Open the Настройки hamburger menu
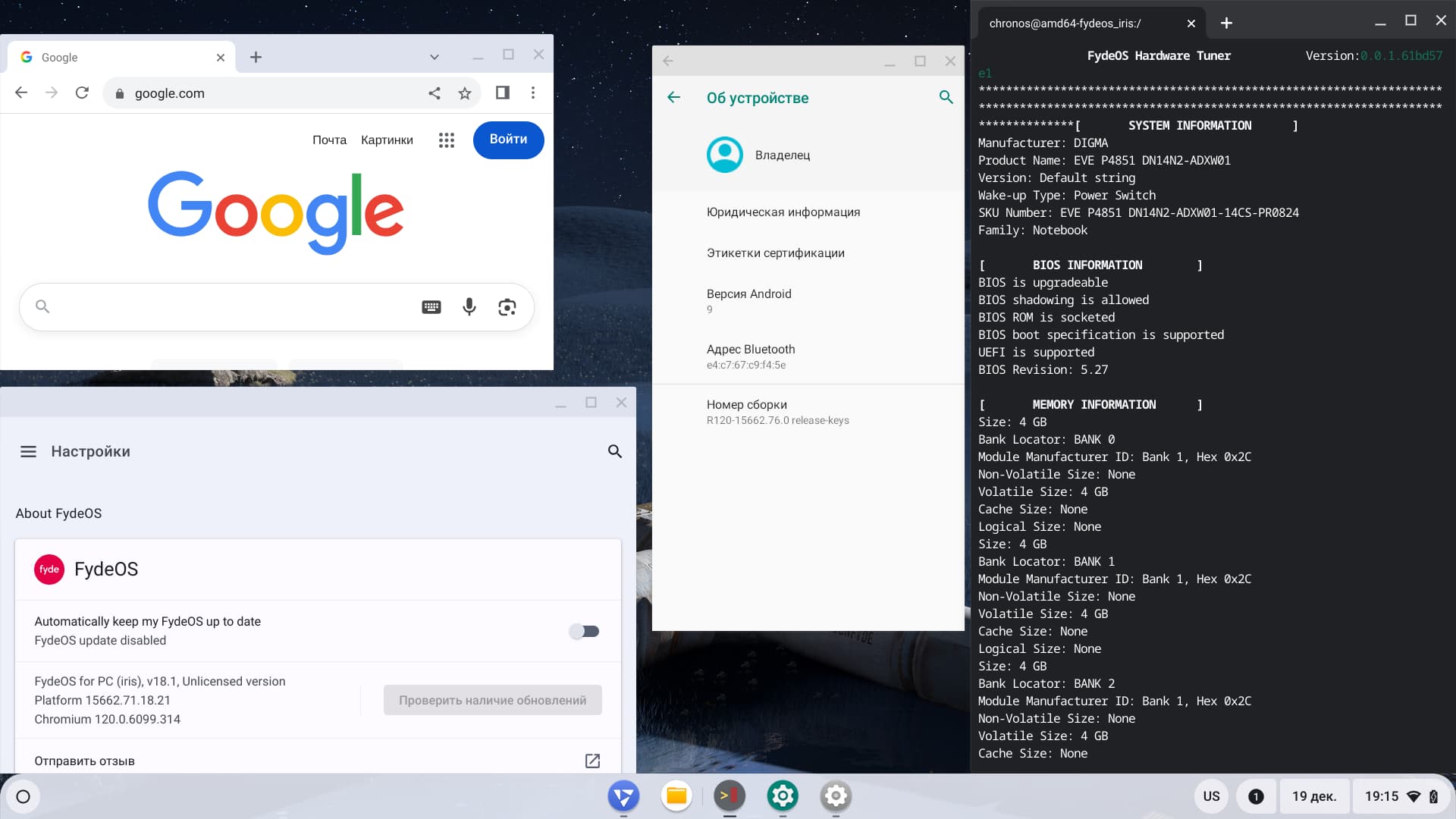1456x819 pixels. click(x=28, y=451)
